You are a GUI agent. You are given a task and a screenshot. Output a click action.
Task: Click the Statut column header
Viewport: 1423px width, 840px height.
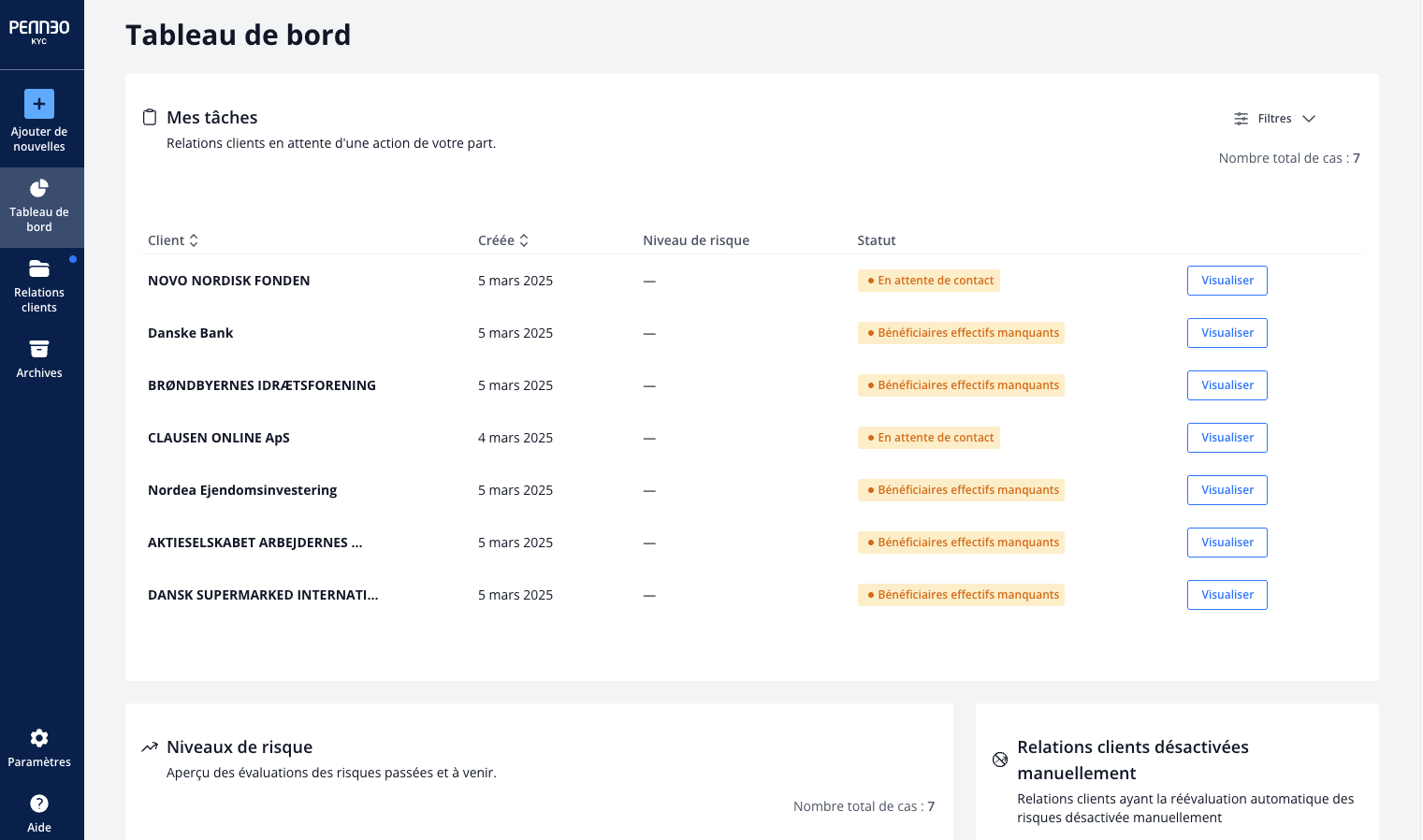point(877,240)
